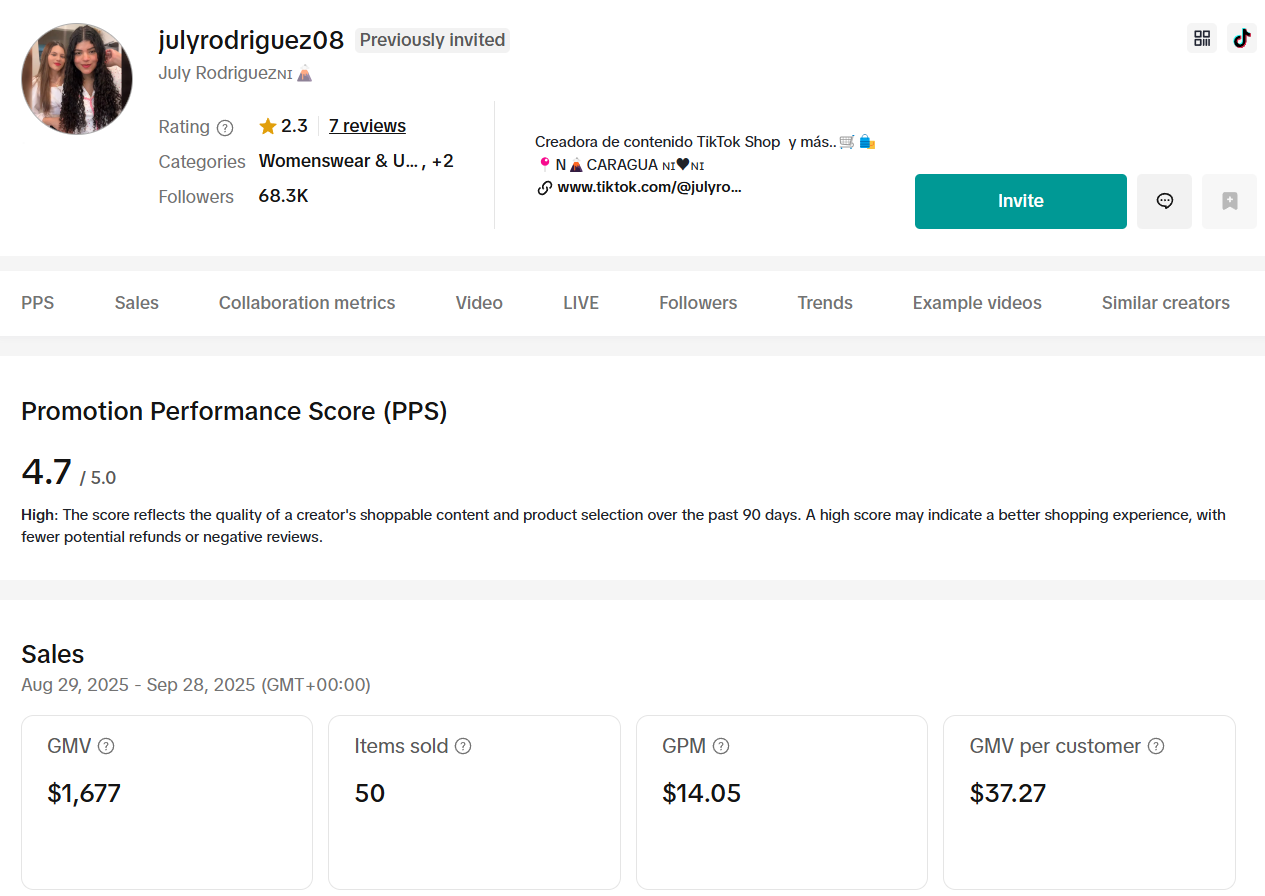Image resolution: width=1265 pixels, height=896 pixels.
Task: Open the 7 reviews link
Action: click(x=367, y=126)
